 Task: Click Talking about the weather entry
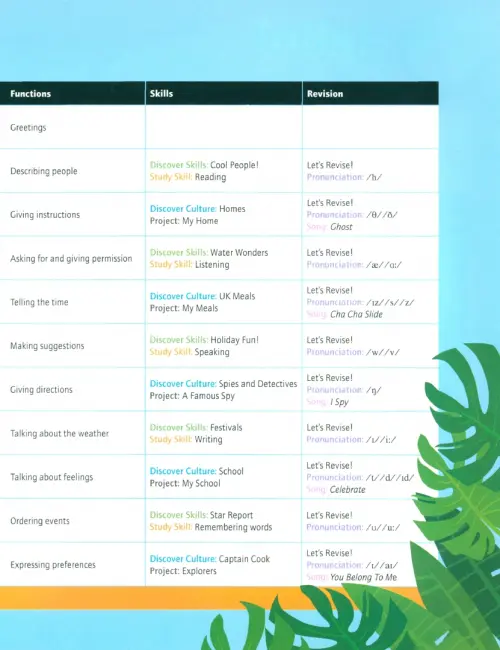tap(59, 434)
